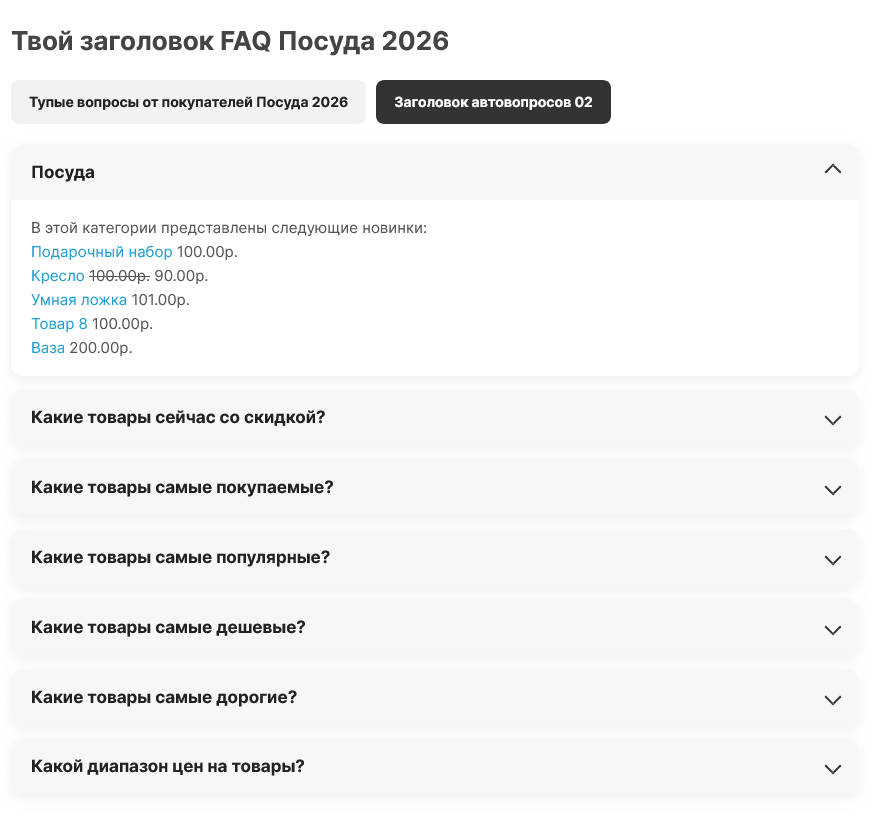The height and width of the screenshot is (824, 881).
Task: Click the chevron icon beside the discount question
Action: pos(832,419)
